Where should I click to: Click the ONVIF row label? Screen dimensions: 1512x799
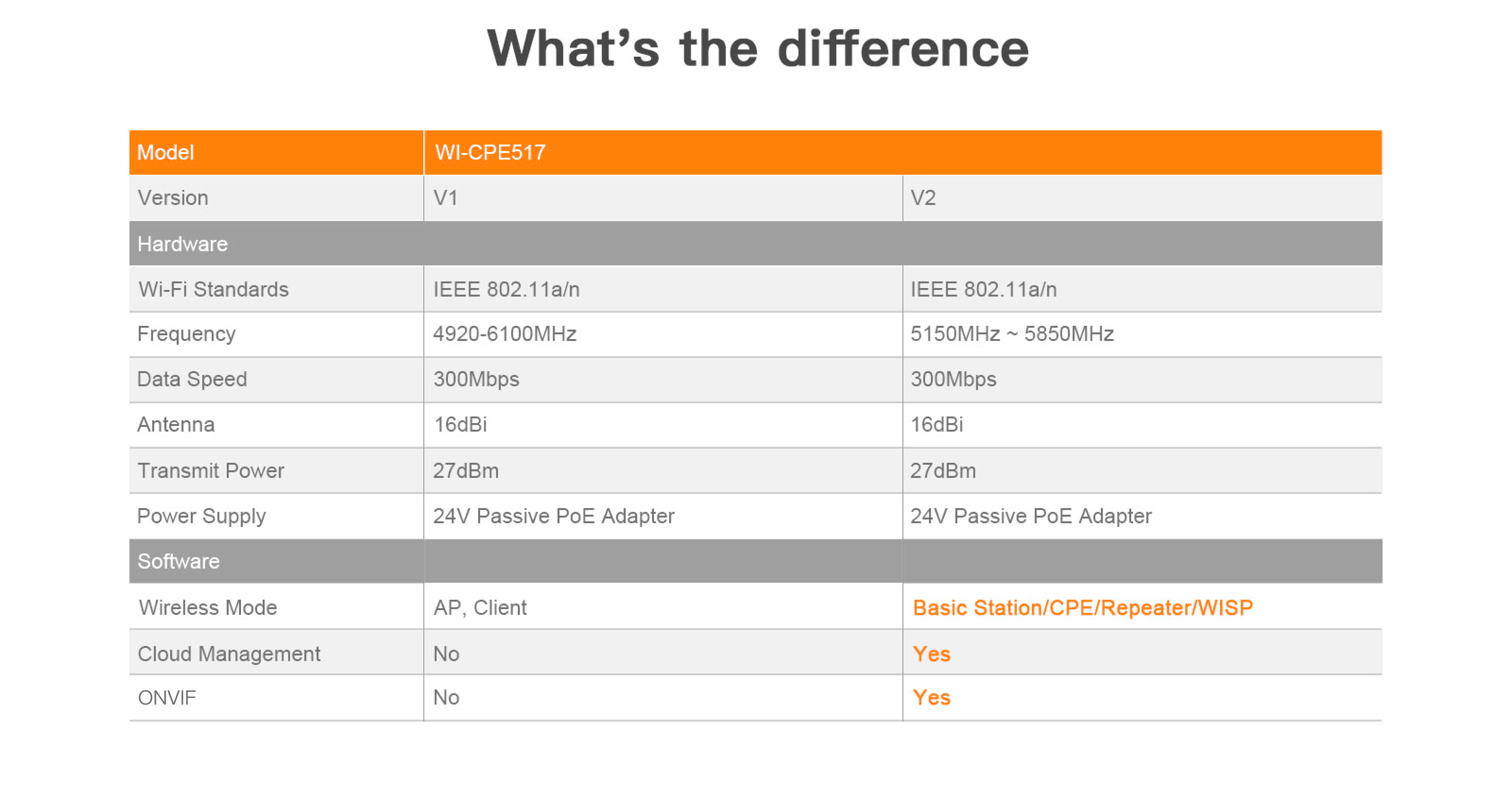[167, 698]
